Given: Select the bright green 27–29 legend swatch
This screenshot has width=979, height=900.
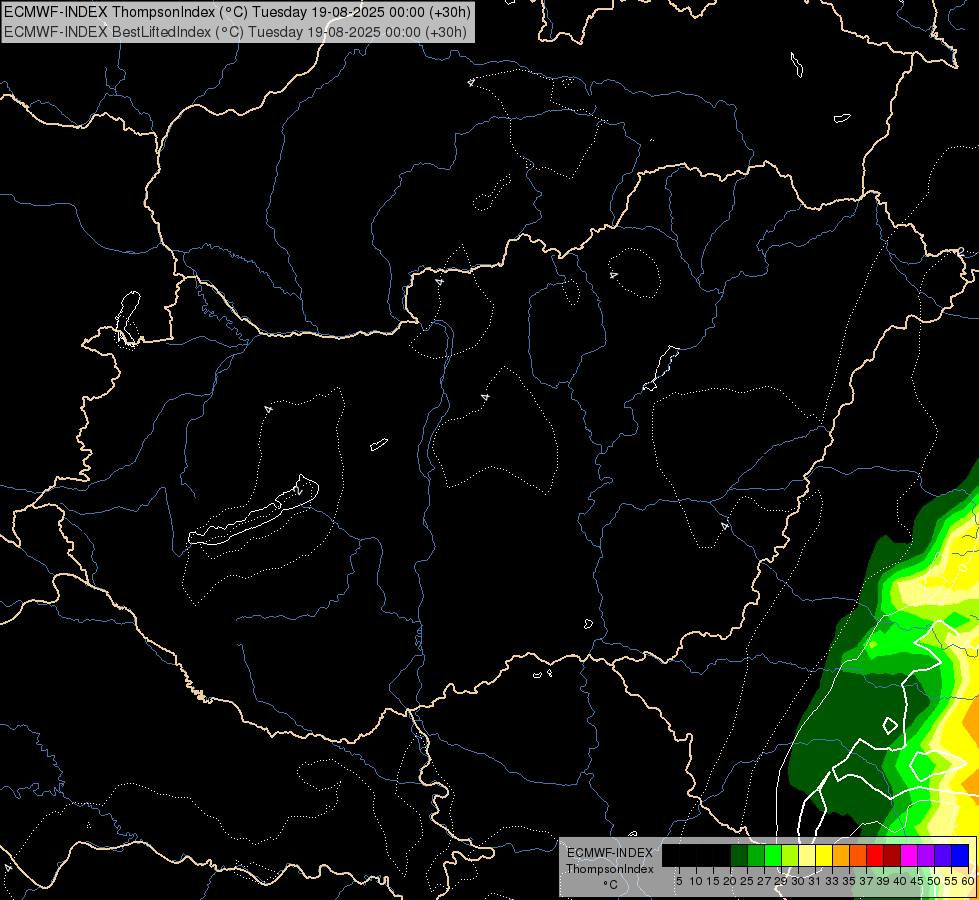Looking at the screenshot, I should (x=773, y=856).
